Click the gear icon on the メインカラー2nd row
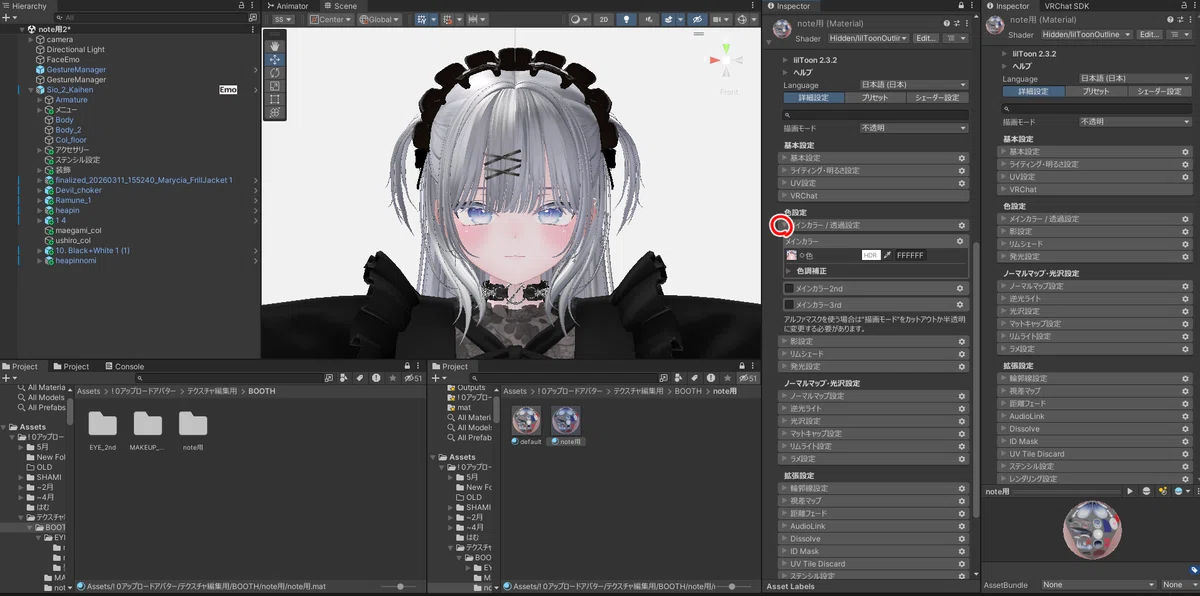The height and width of the screenshot is (596, 1200). pos(961,288)
